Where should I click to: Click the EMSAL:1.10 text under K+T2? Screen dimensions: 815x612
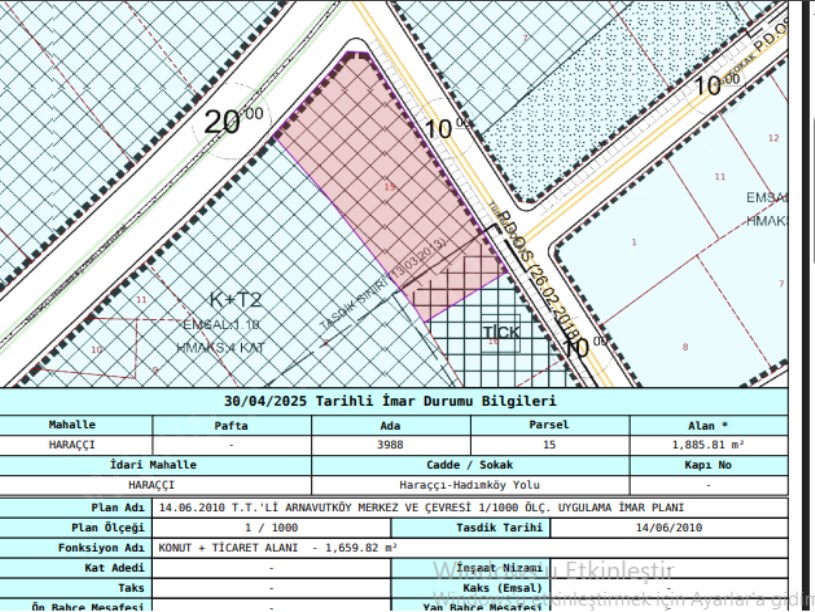pyautogui.click(x=222, y=325)
